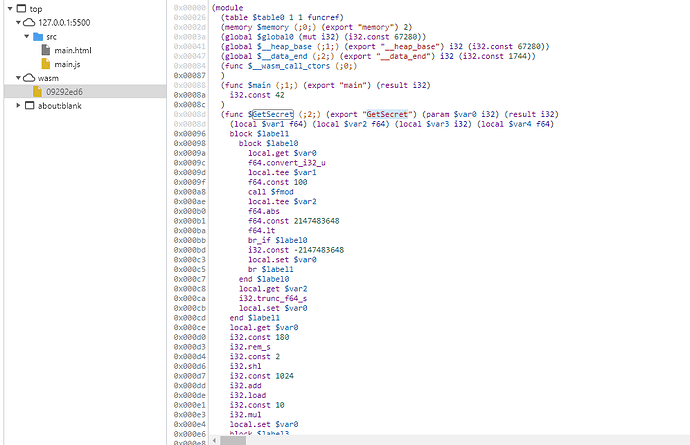The width and height of the screenshot is (690, 445).
Task: Click the "end $label1" line
Action: (254, 317)
